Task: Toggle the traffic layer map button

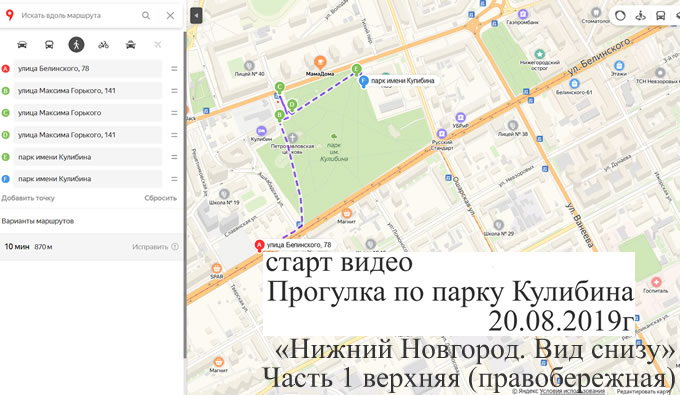Action: pyautogui.click(x=620, y=16)
